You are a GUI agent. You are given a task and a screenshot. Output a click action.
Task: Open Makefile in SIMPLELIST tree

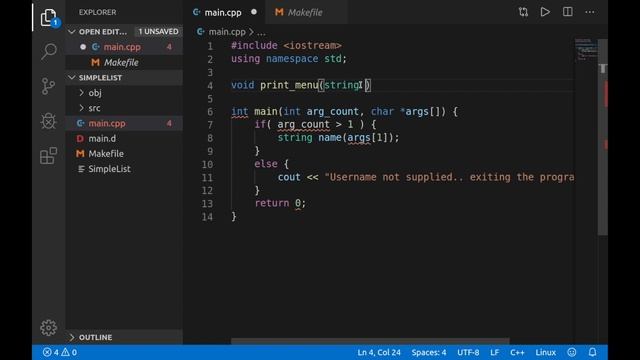pos(124,154)
